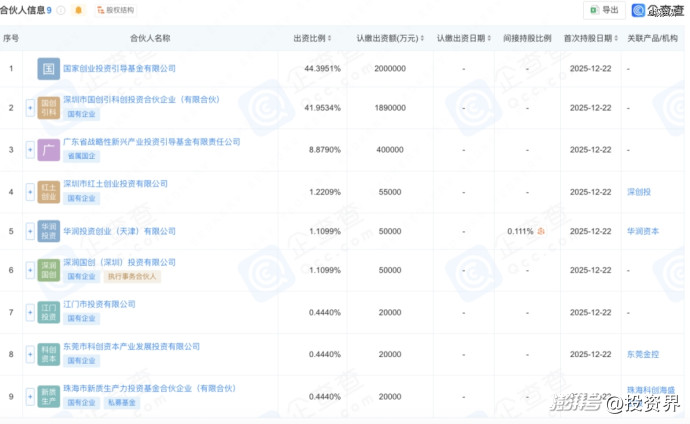Click the 华润投资 company logo icon
This screenshot has height=424, width=690.
pos(48,231)
